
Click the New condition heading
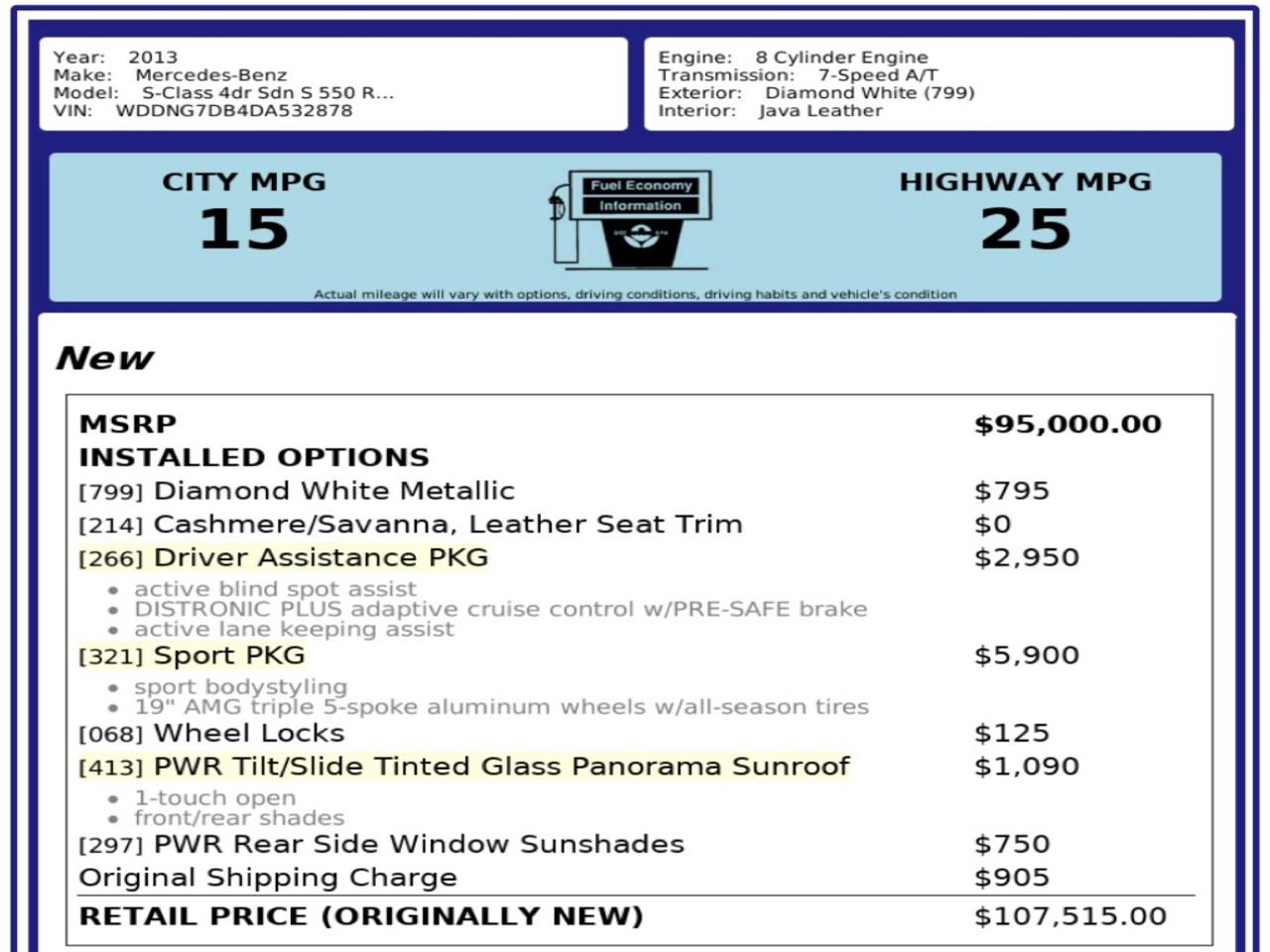[104, 358]
